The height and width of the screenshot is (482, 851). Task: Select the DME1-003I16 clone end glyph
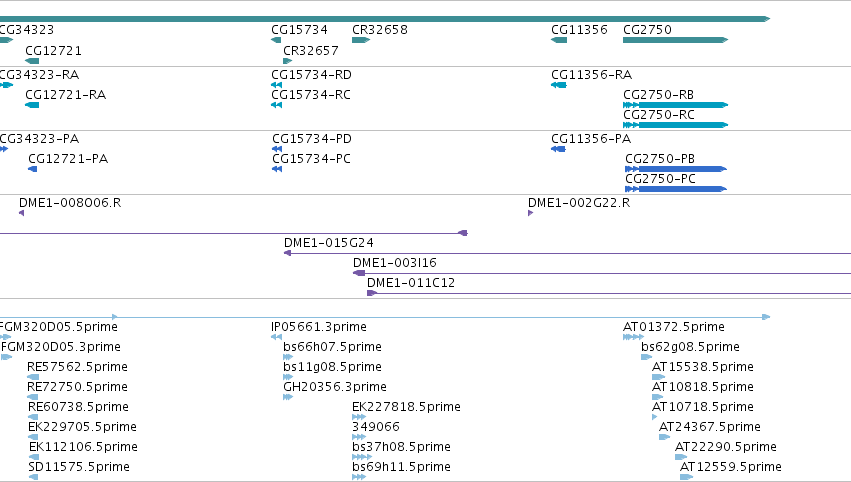pyautogui.click(x=359, y=273)
